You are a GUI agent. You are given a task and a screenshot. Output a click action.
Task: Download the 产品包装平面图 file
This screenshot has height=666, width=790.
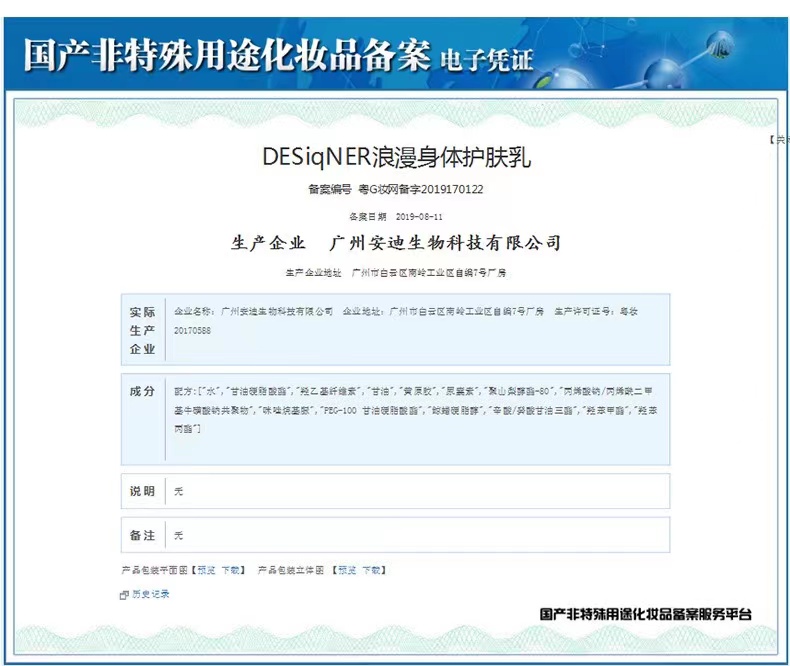point(231,570)
